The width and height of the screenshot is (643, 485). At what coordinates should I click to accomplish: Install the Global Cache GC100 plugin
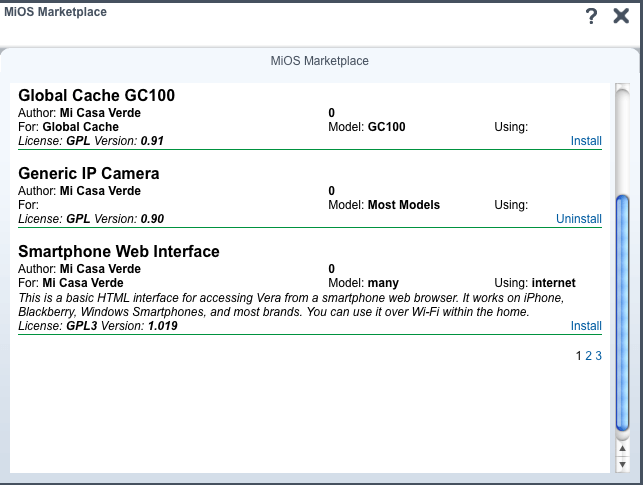tap(586, 141)
